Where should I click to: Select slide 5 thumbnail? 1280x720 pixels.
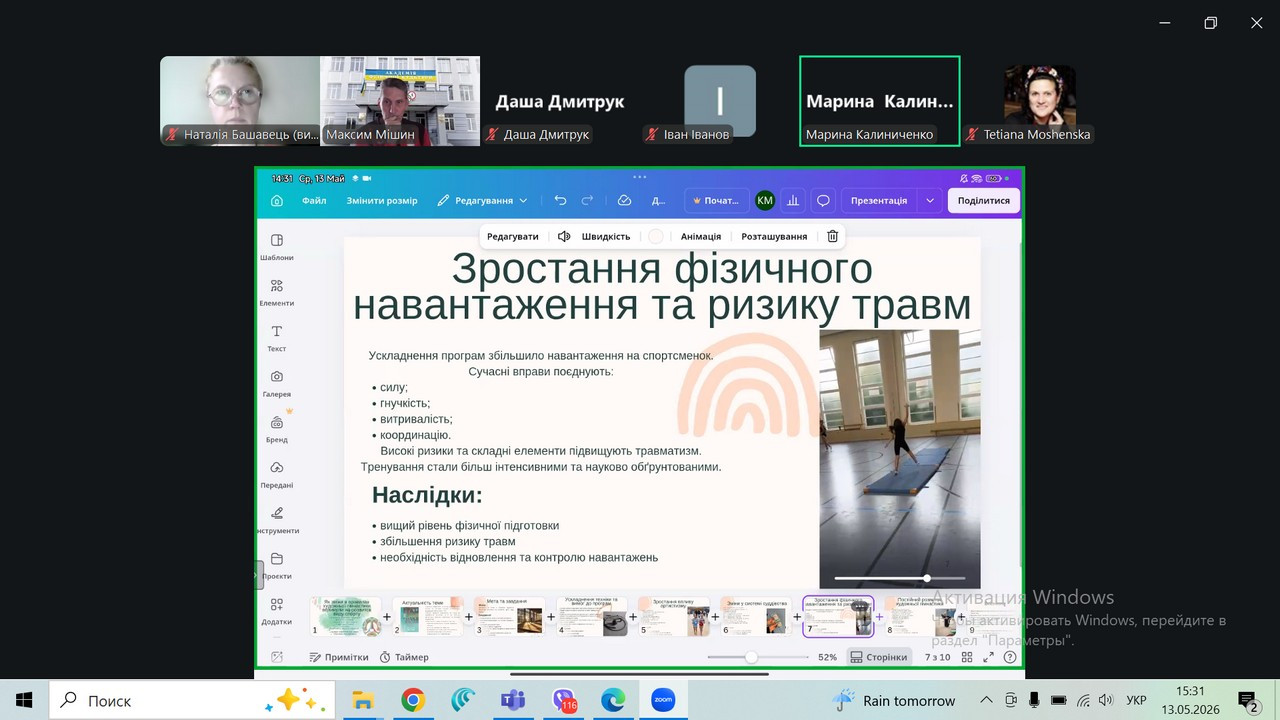(x=674, y=616)
